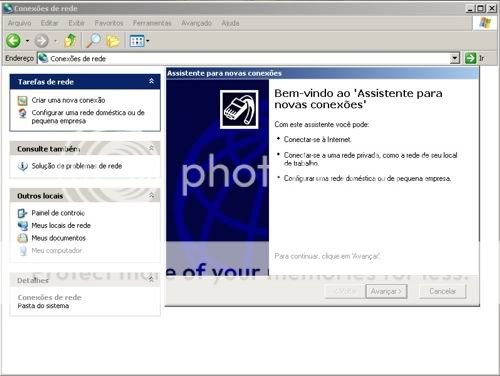This screenshot has width=500, height=376.
Task: Open the Search magnifier tool
Action: click(x=93, y=41)
